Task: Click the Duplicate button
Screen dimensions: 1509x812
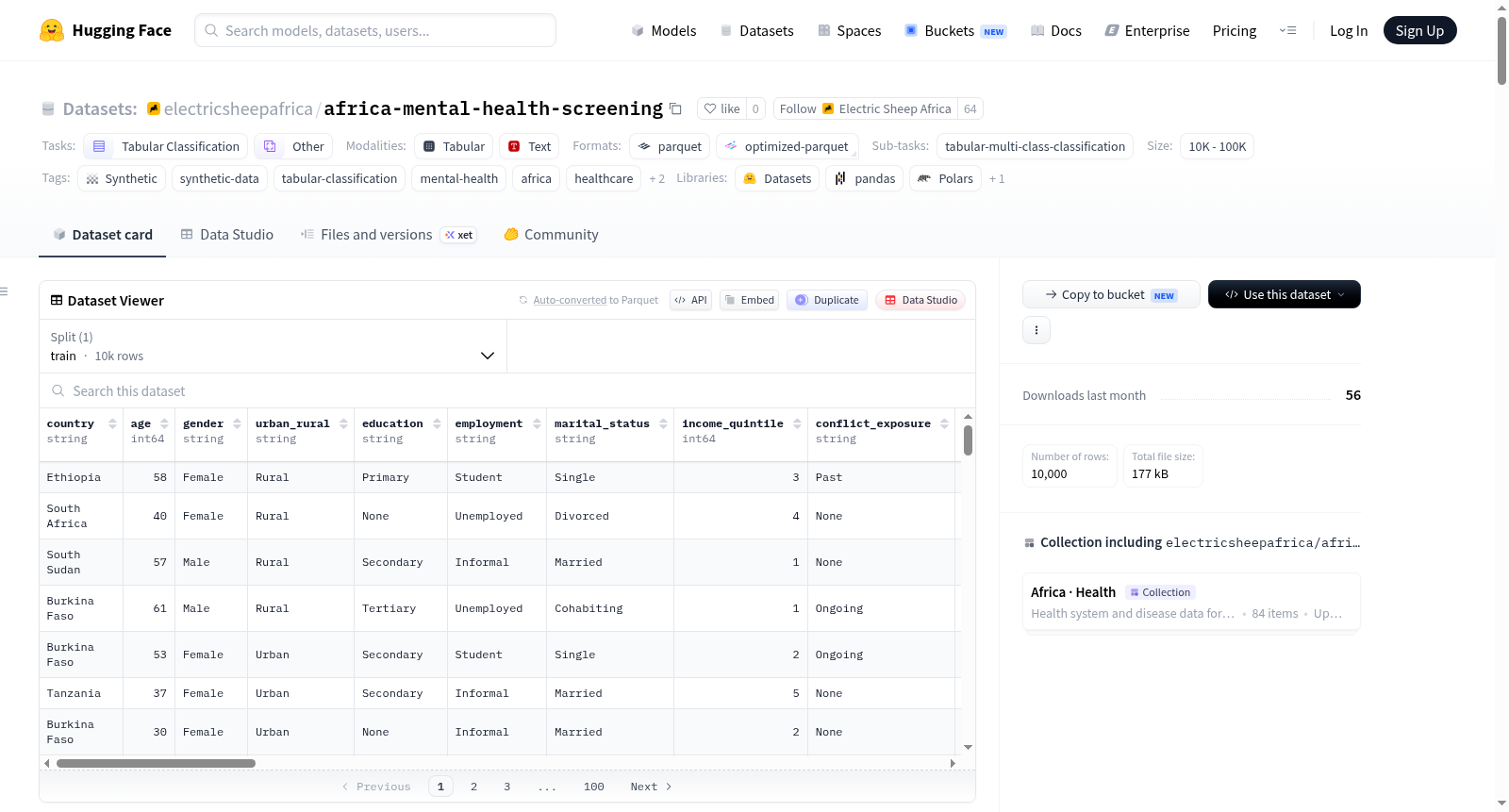Action: [827, 300]
